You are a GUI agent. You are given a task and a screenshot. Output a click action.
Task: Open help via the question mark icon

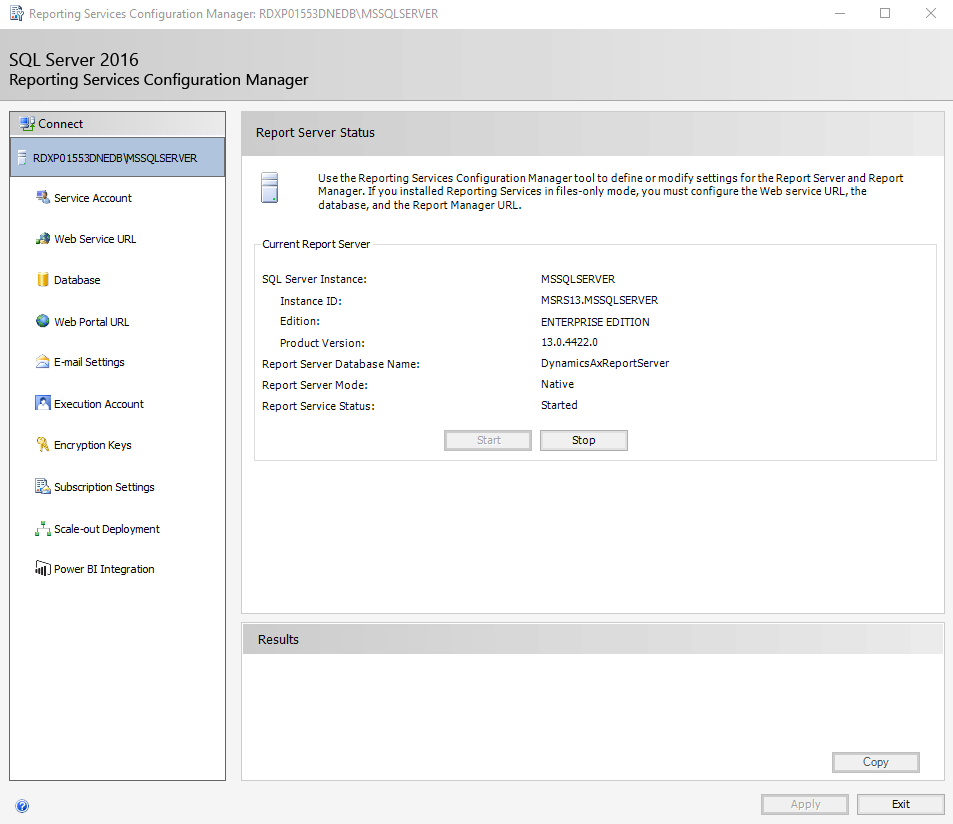[22, 805]
